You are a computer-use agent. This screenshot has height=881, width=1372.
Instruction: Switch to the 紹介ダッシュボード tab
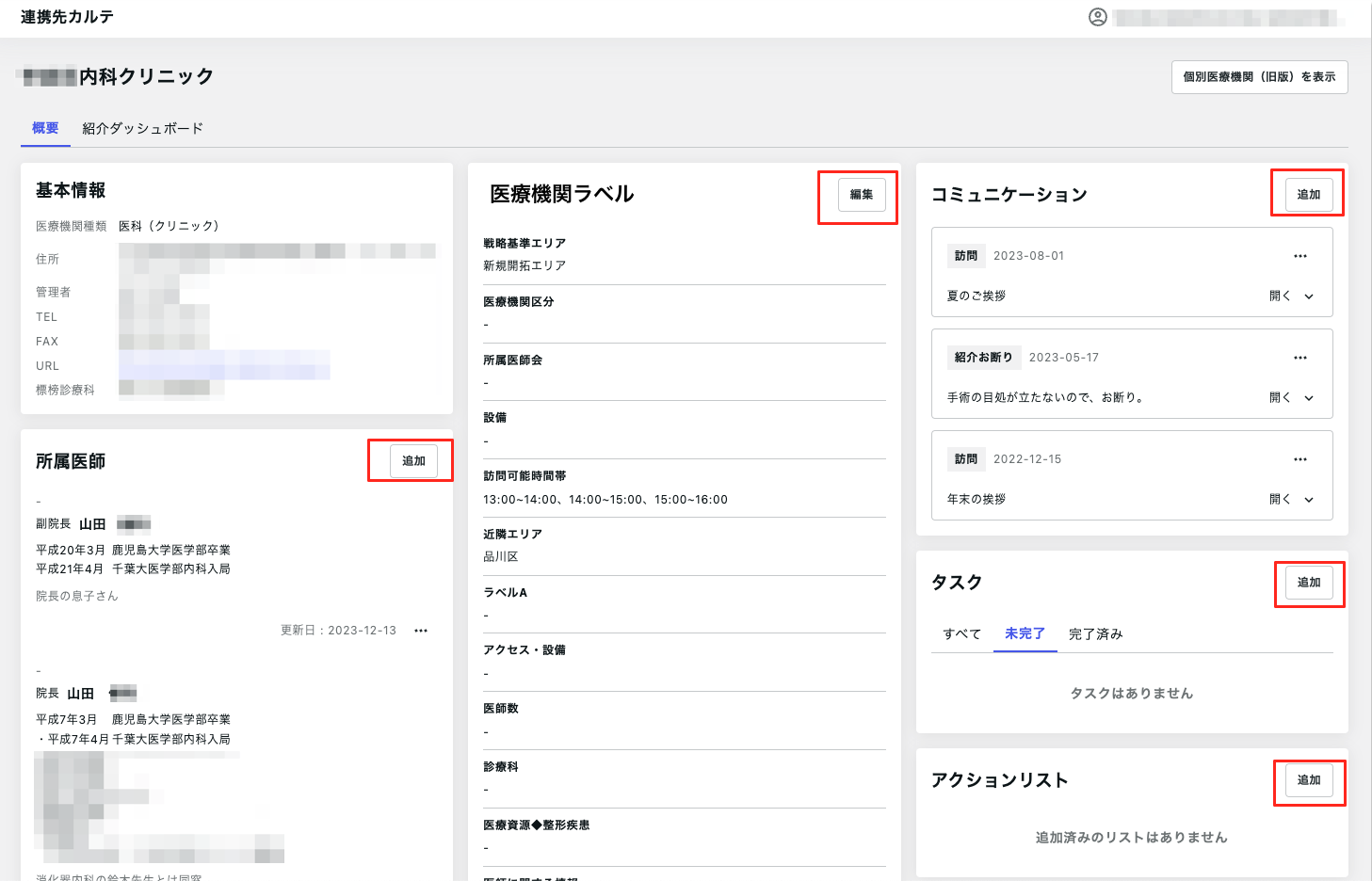142,128
